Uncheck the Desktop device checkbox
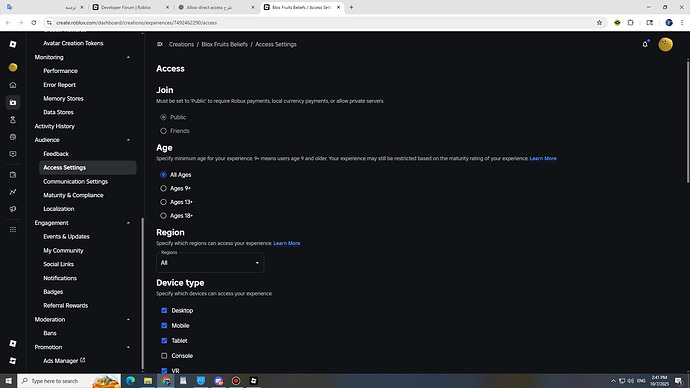Viewport: 690px width, 388px height. coord(164,310)
